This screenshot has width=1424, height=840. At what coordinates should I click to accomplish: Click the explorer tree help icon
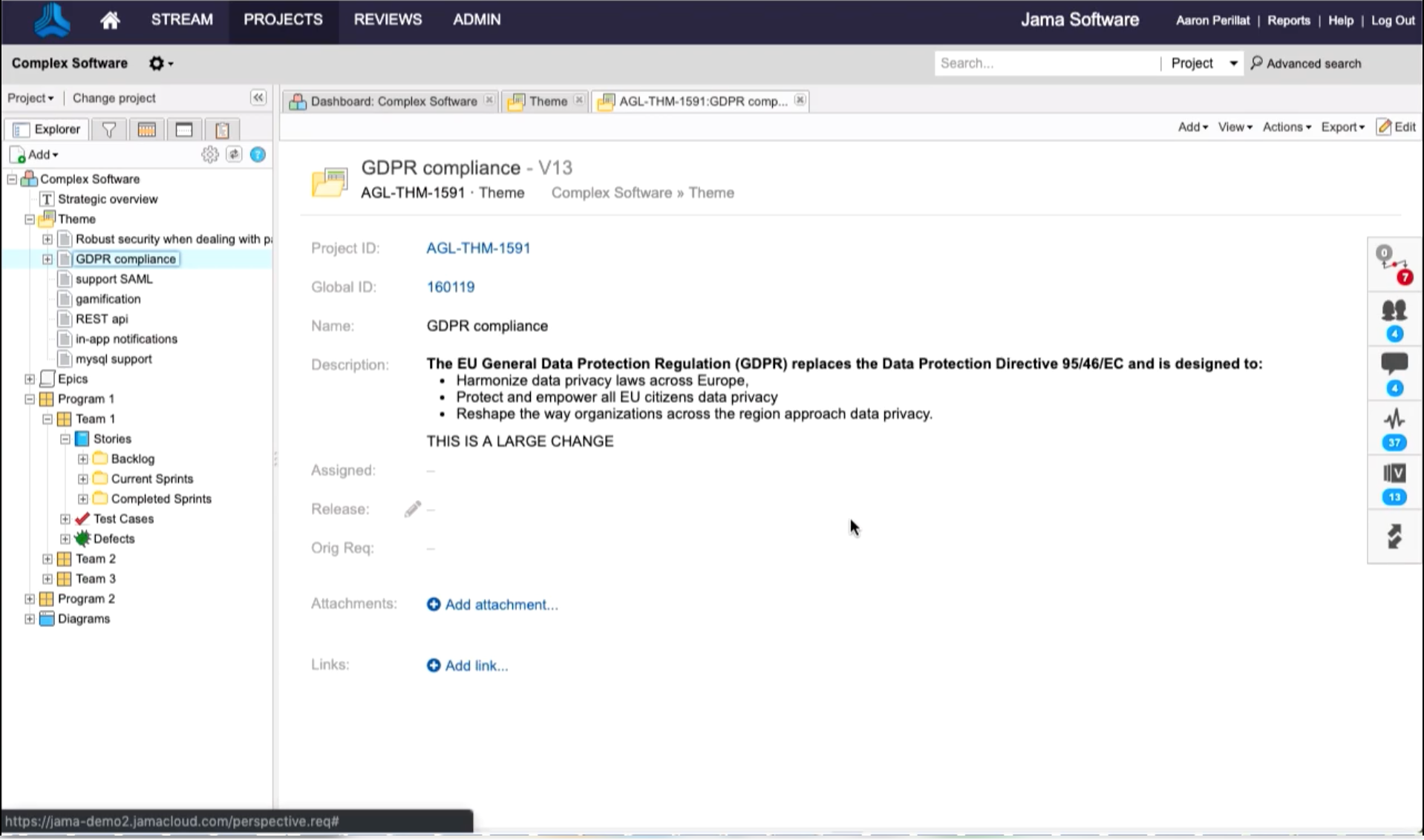[x=258, y=154]
